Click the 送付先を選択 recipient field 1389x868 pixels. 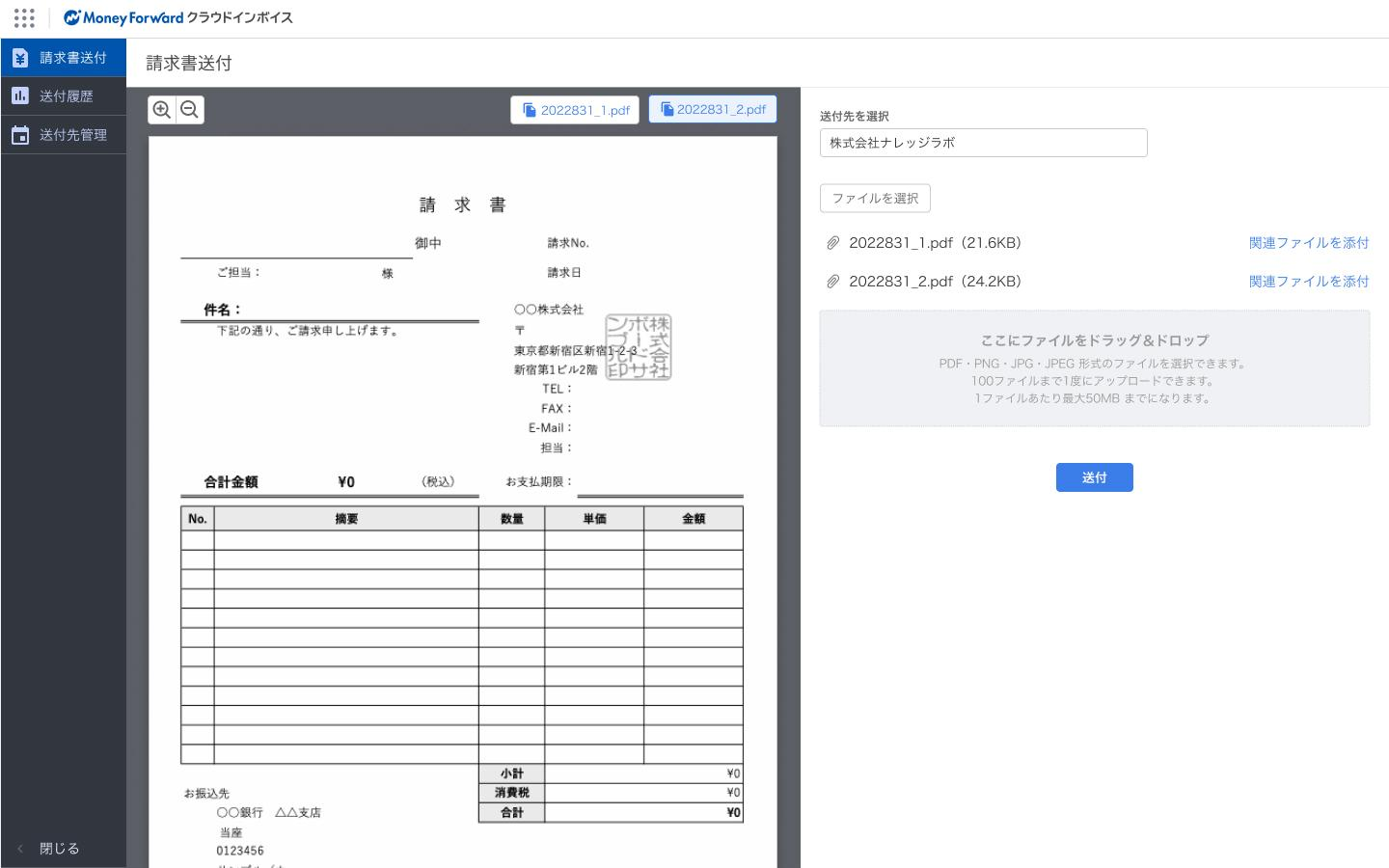click(984, 143)
